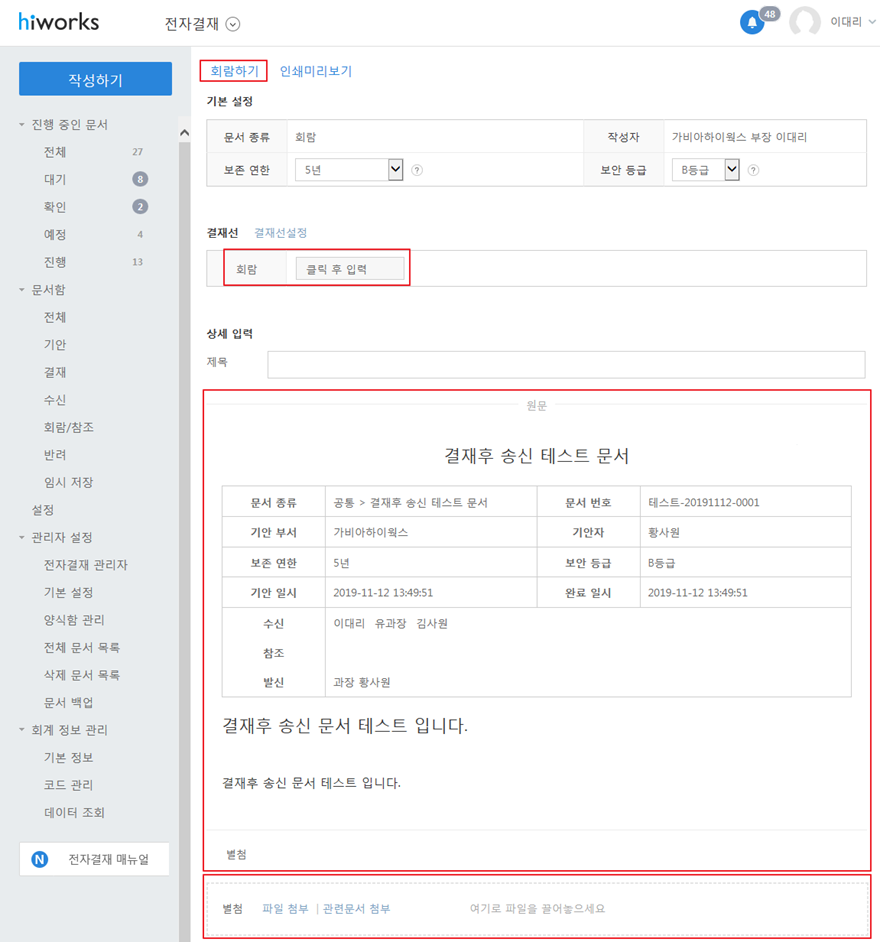Image resolution: width=880 pixels, height=942 pixels.
Task: Select 확인 in the sidebar
Action: [55, 207]
